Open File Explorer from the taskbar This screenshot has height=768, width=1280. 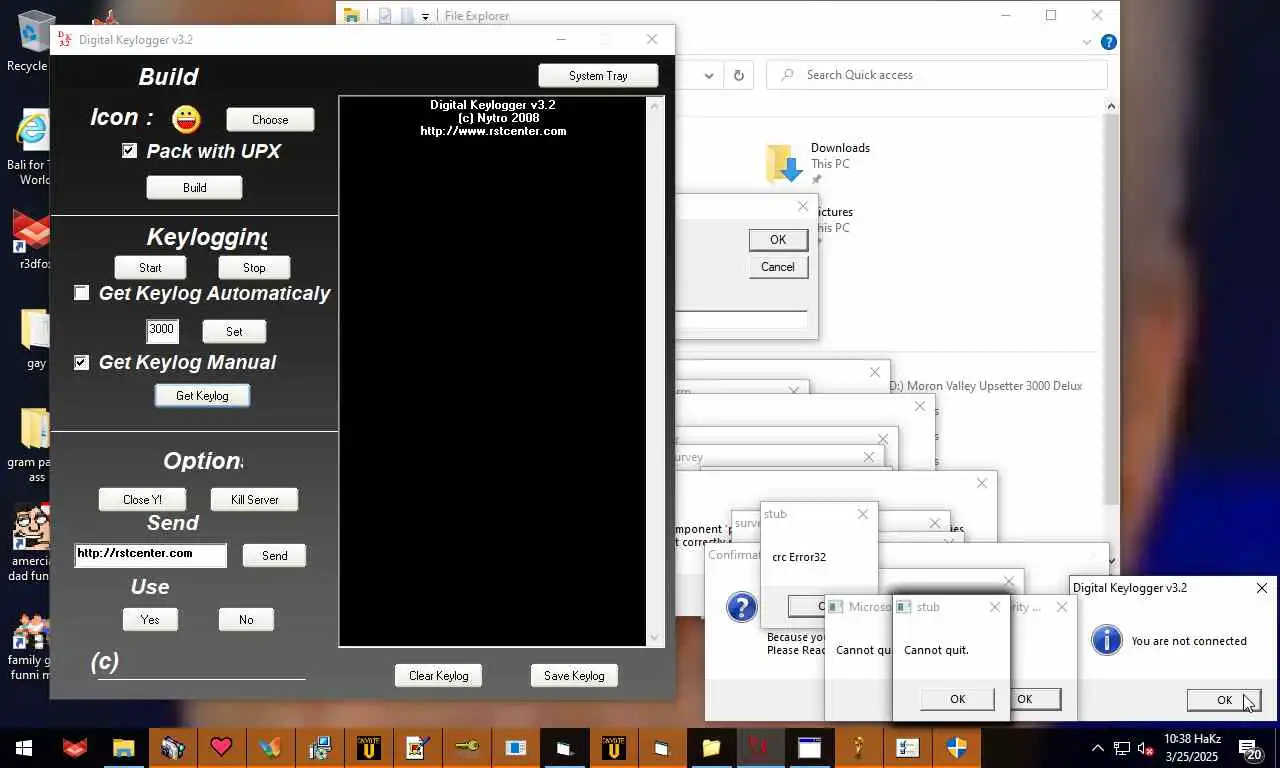tap(123, 747)
